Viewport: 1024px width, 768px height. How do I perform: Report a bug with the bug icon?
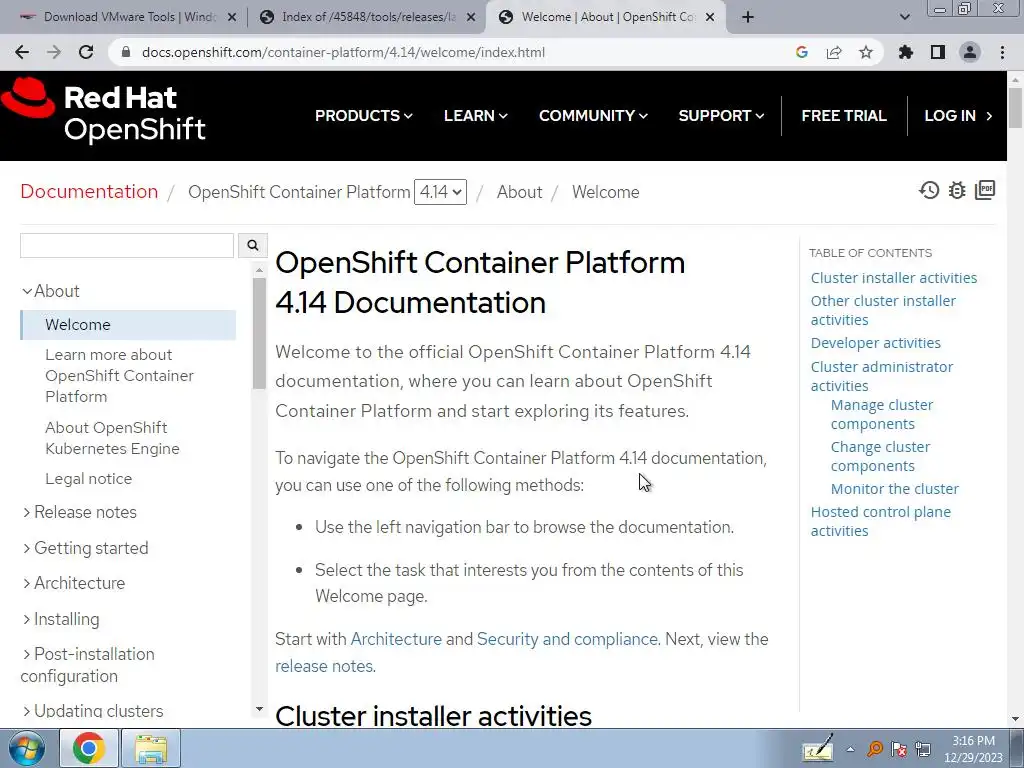click(x=957, y=190)
